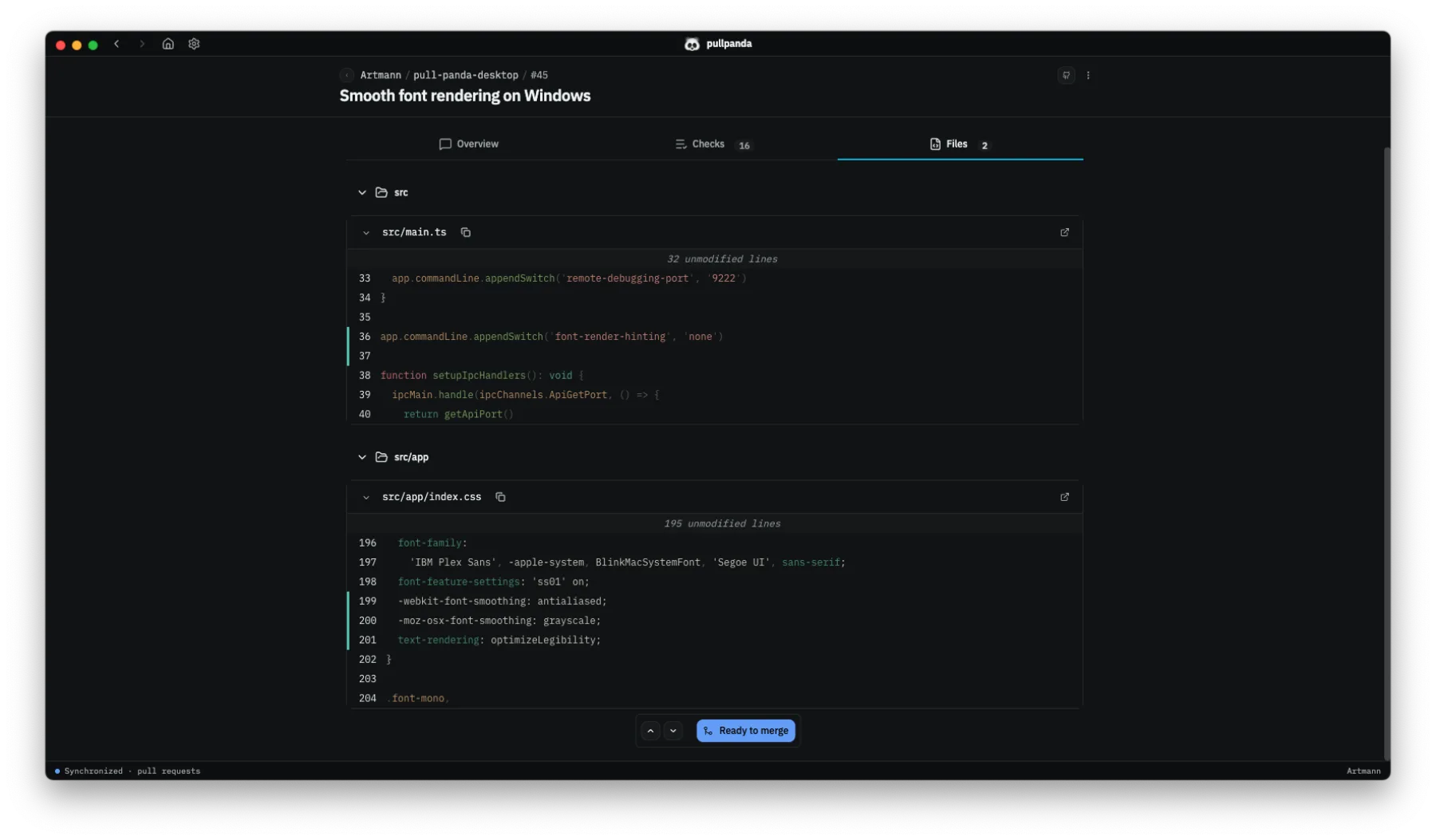Click the vertical scrollbar on the right
Screen dimensions: 1436x840
pos(1387,453)
